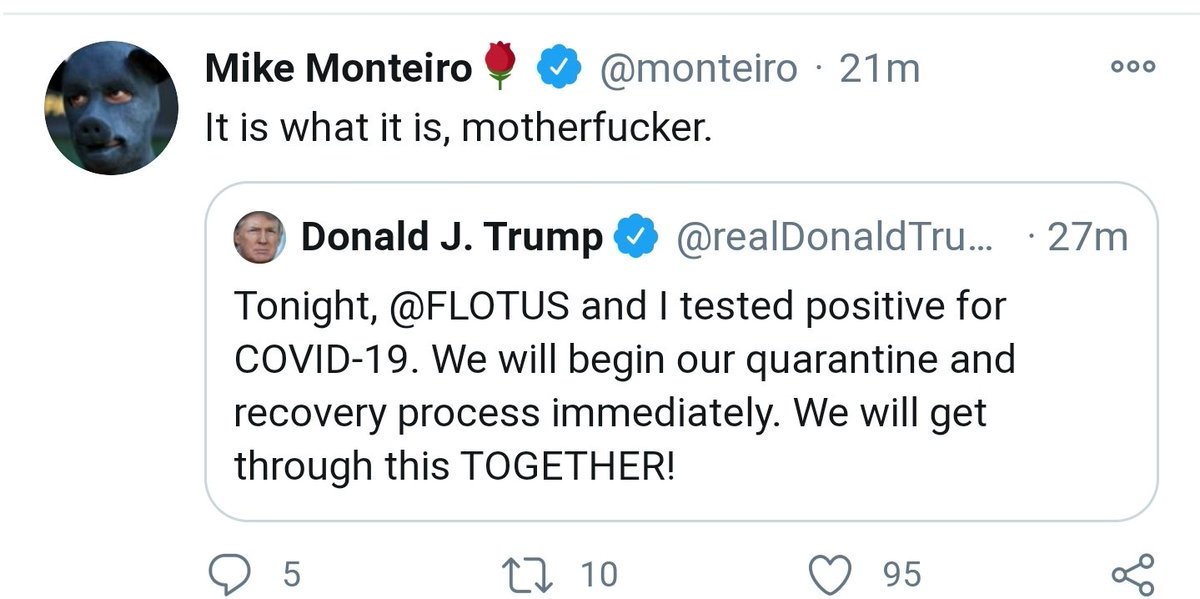Visit the @monteiro handle link

pyautogui.click(x=698, y=69)
